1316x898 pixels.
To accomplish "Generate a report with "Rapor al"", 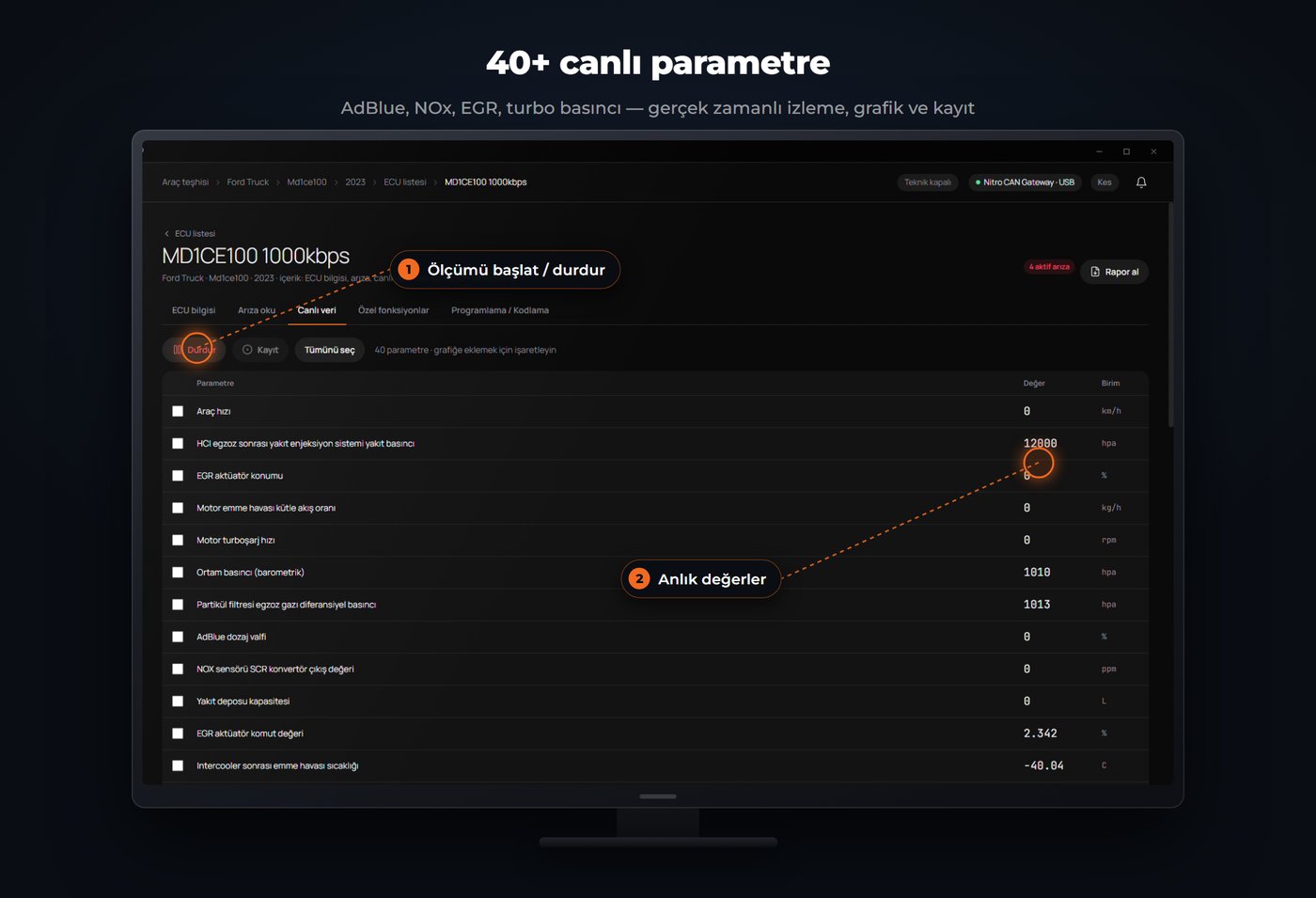I will (x=1114, y=272).
